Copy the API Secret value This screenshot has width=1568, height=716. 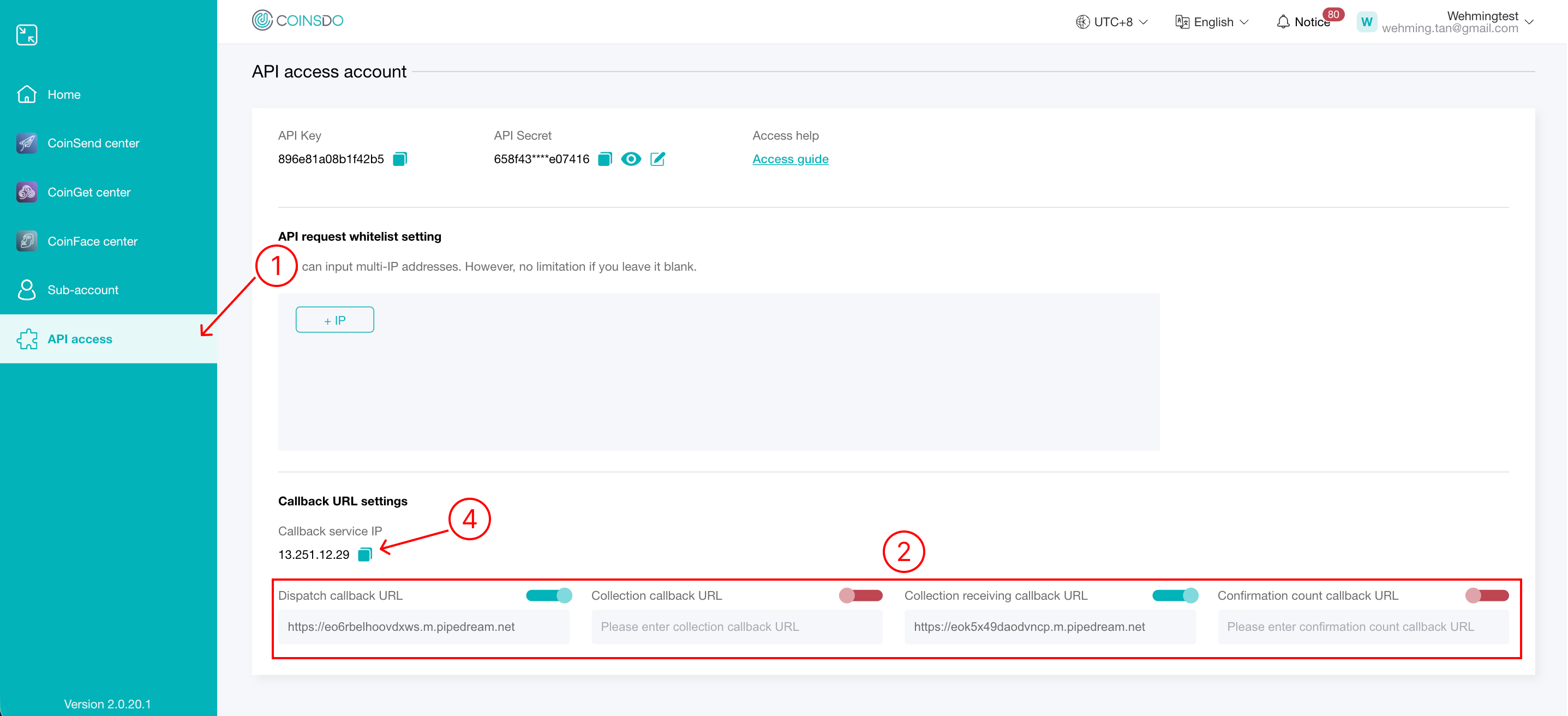pyautogui.click(x=605, y=159)
